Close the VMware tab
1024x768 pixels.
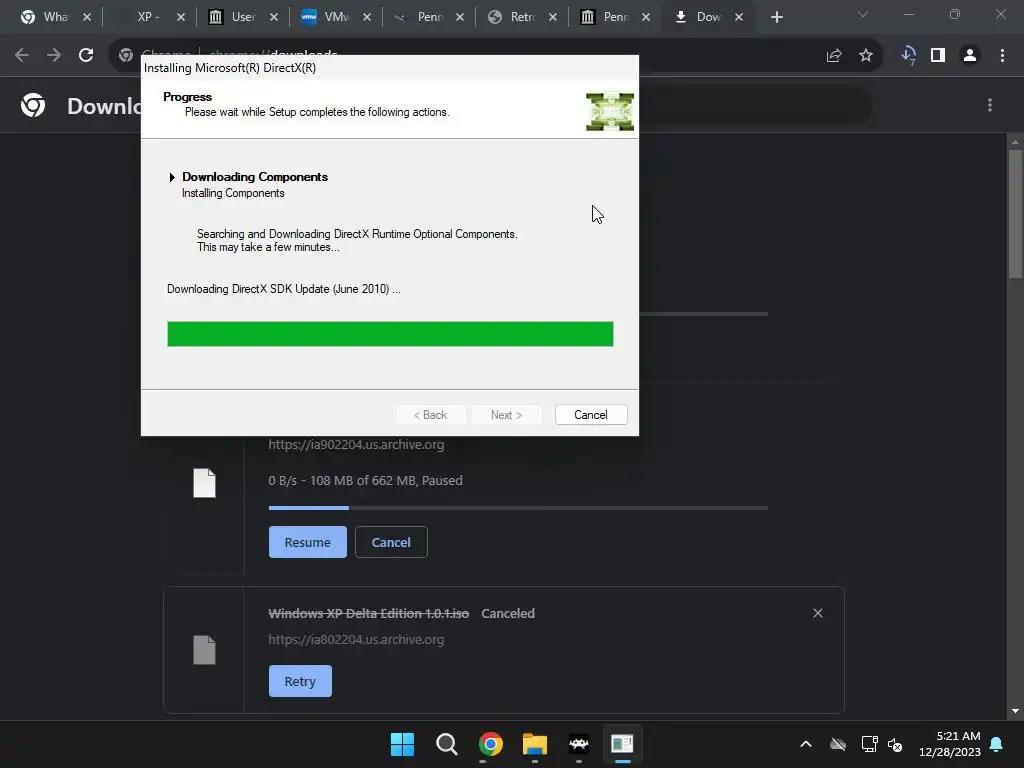coord(367,18)
